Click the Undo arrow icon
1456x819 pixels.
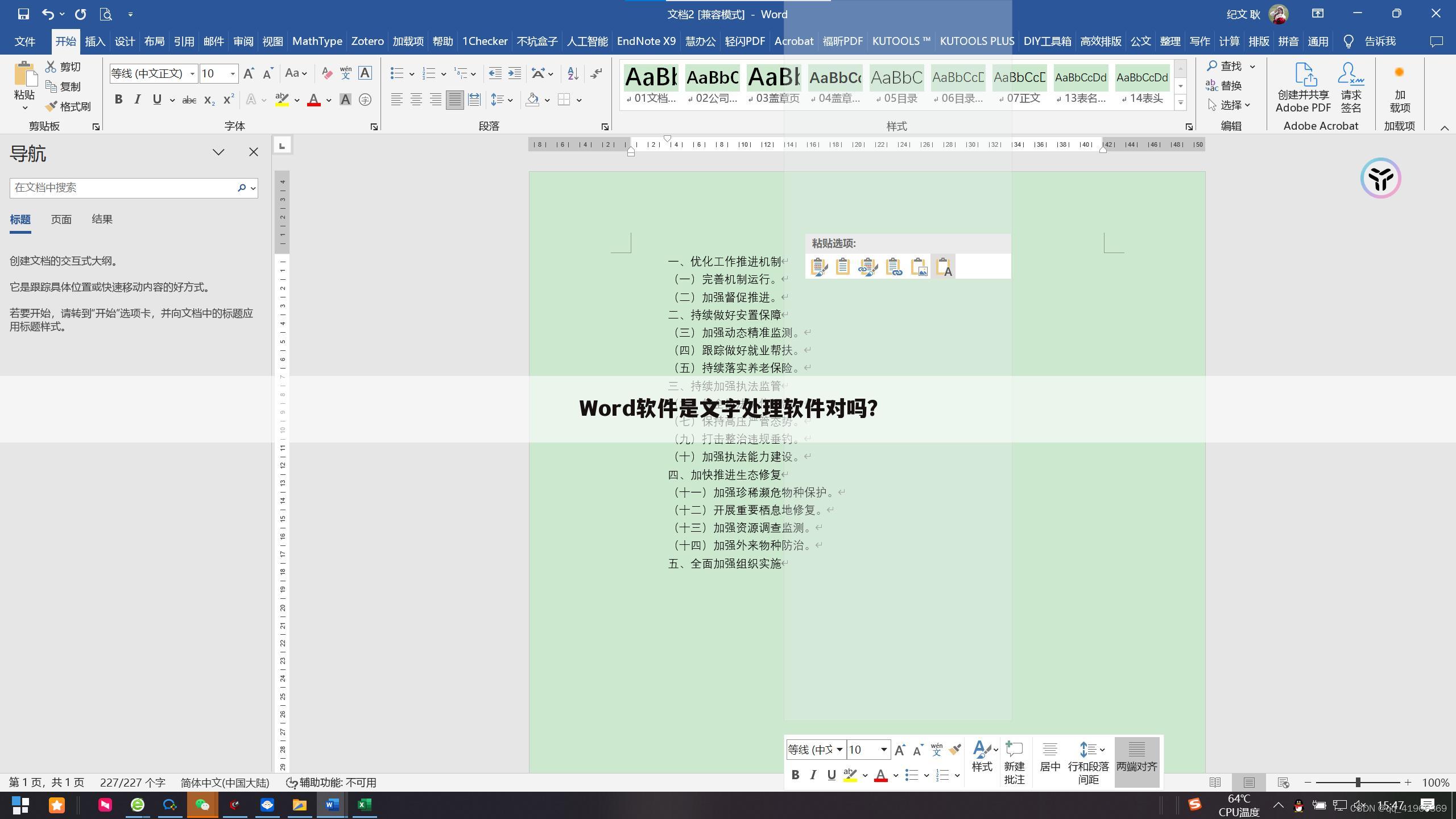tap(48, 14)
